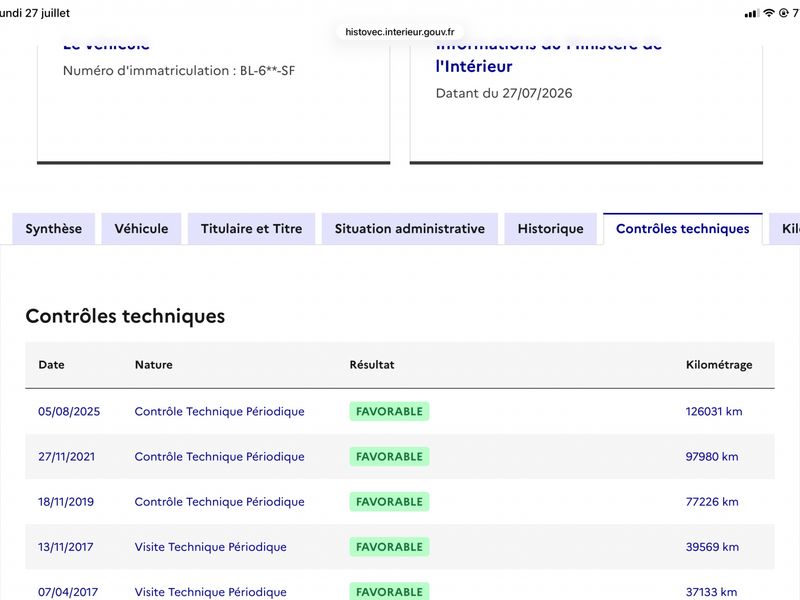The image size is (800, 600).
Task: Click the date 18/11/2019
Action: [66, 502]
